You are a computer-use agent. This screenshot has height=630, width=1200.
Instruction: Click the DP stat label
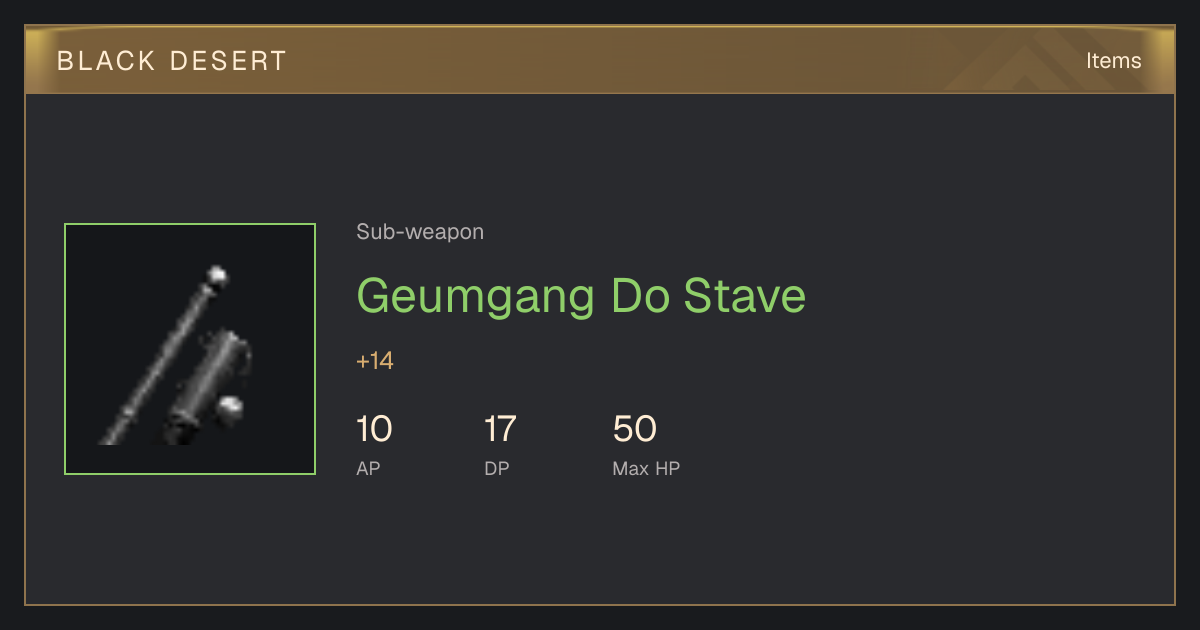497,468
